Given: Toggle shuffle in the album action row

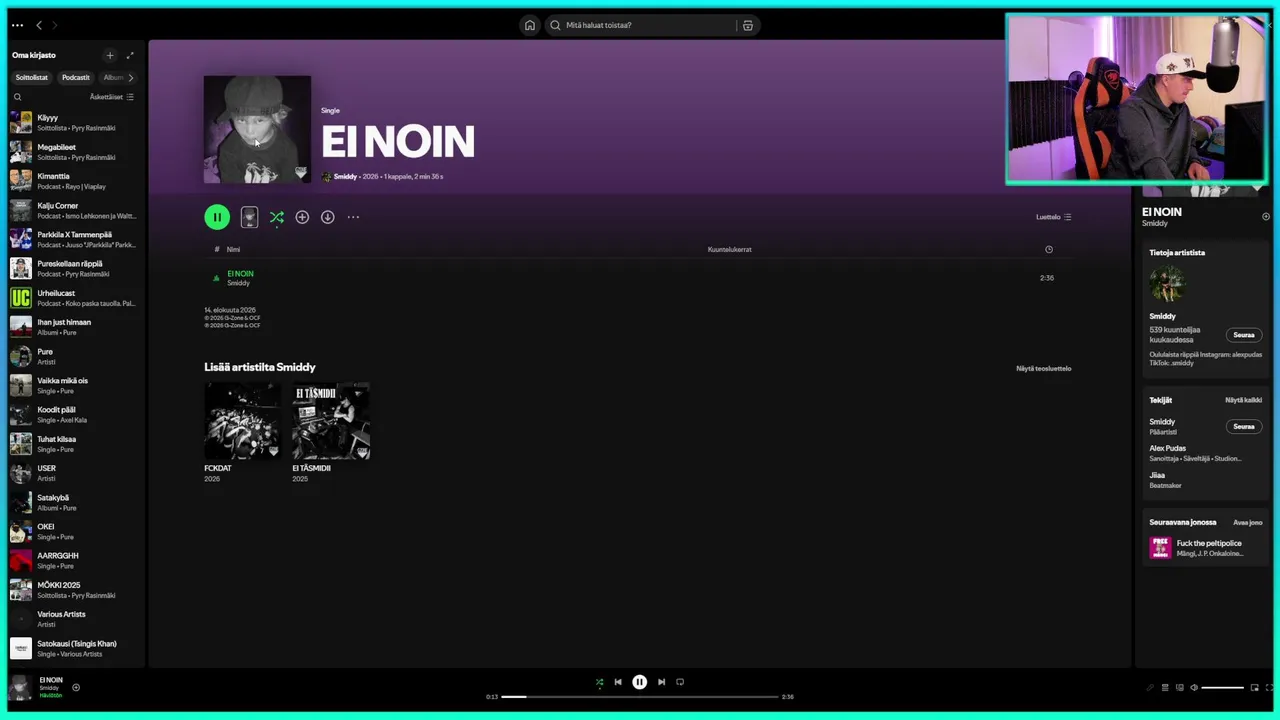Looking at the screenshot, I should click(x=277, y=217).
